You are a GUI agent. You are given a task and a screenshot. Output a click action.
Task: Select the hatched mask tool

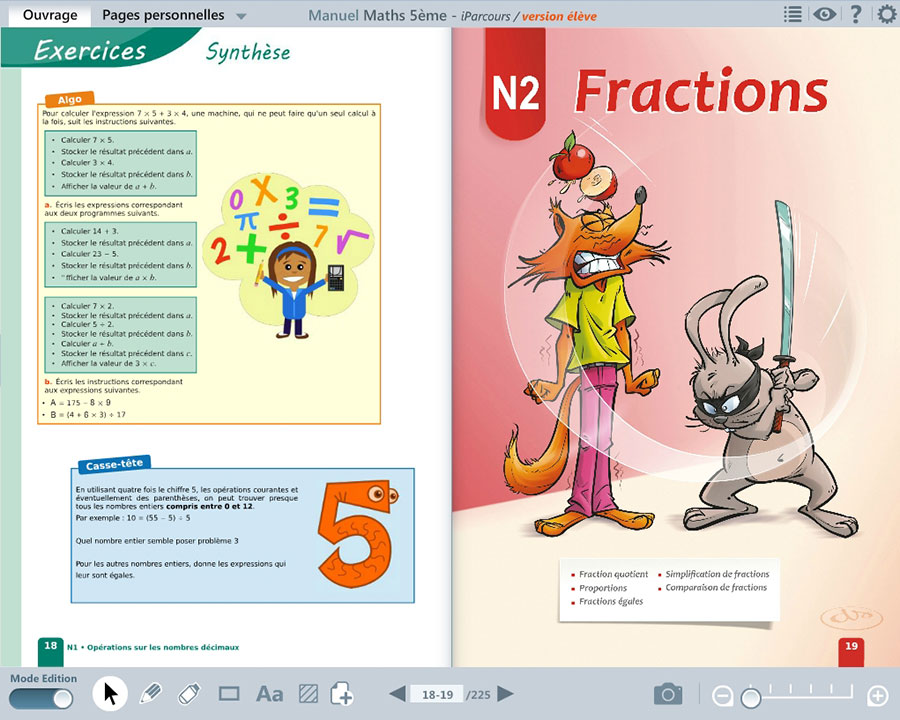coord(309,694)
